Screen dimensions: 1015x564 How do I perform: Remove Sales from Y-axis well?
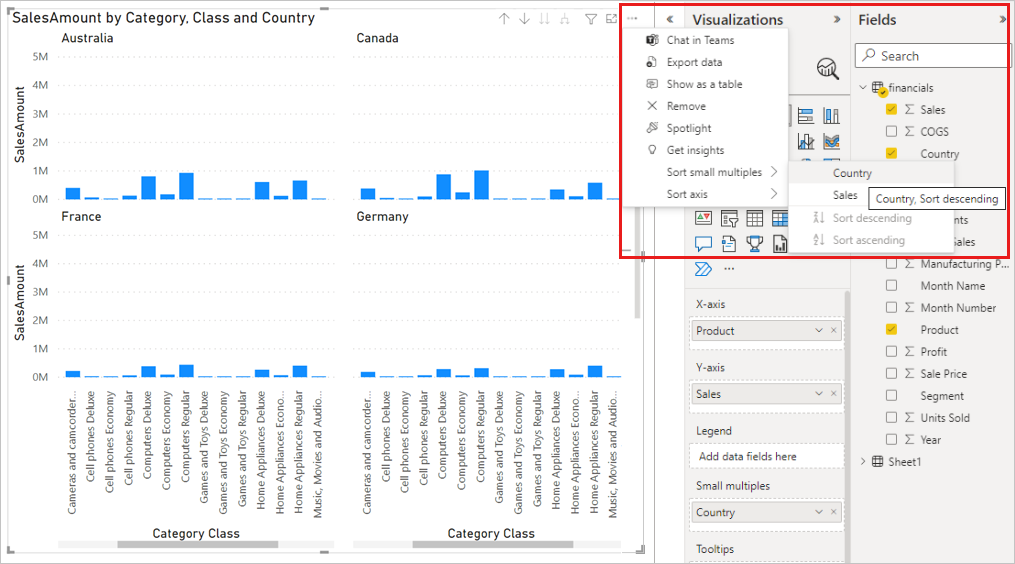click(834, 394)
